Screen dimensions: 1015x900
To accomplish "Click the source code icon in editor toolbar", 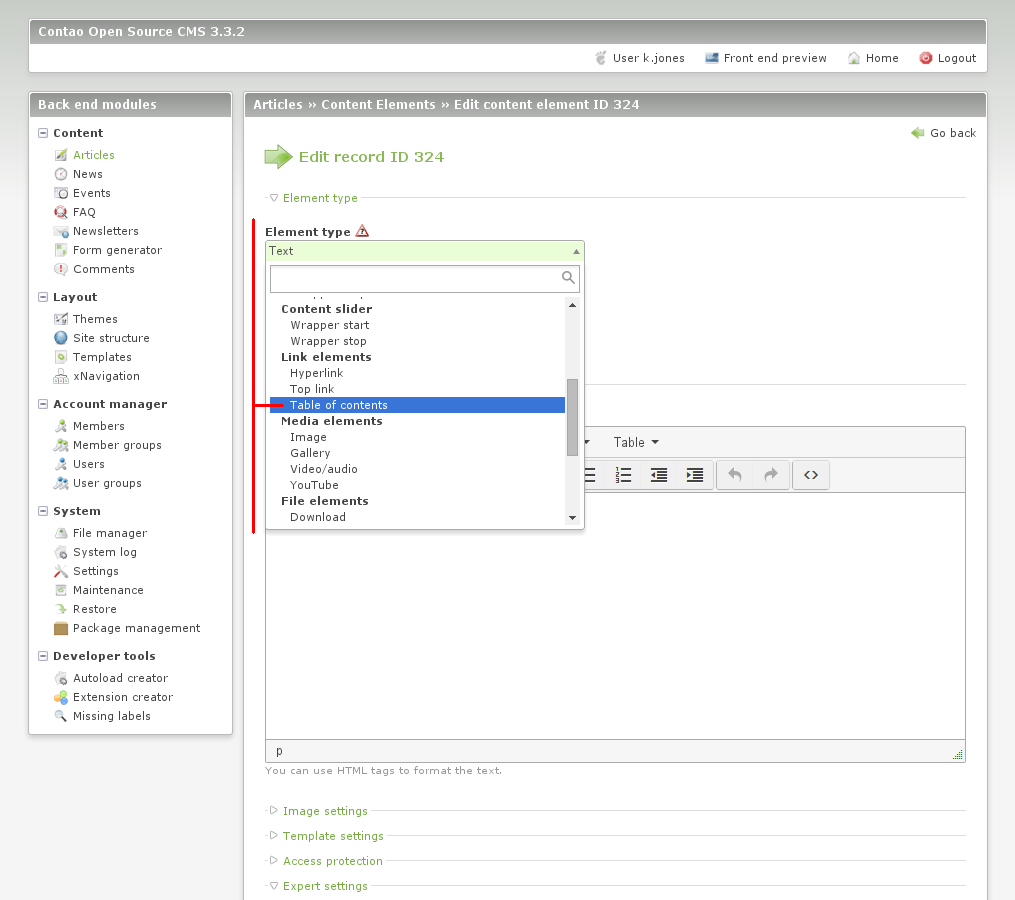I will click(x=811, y=475).
